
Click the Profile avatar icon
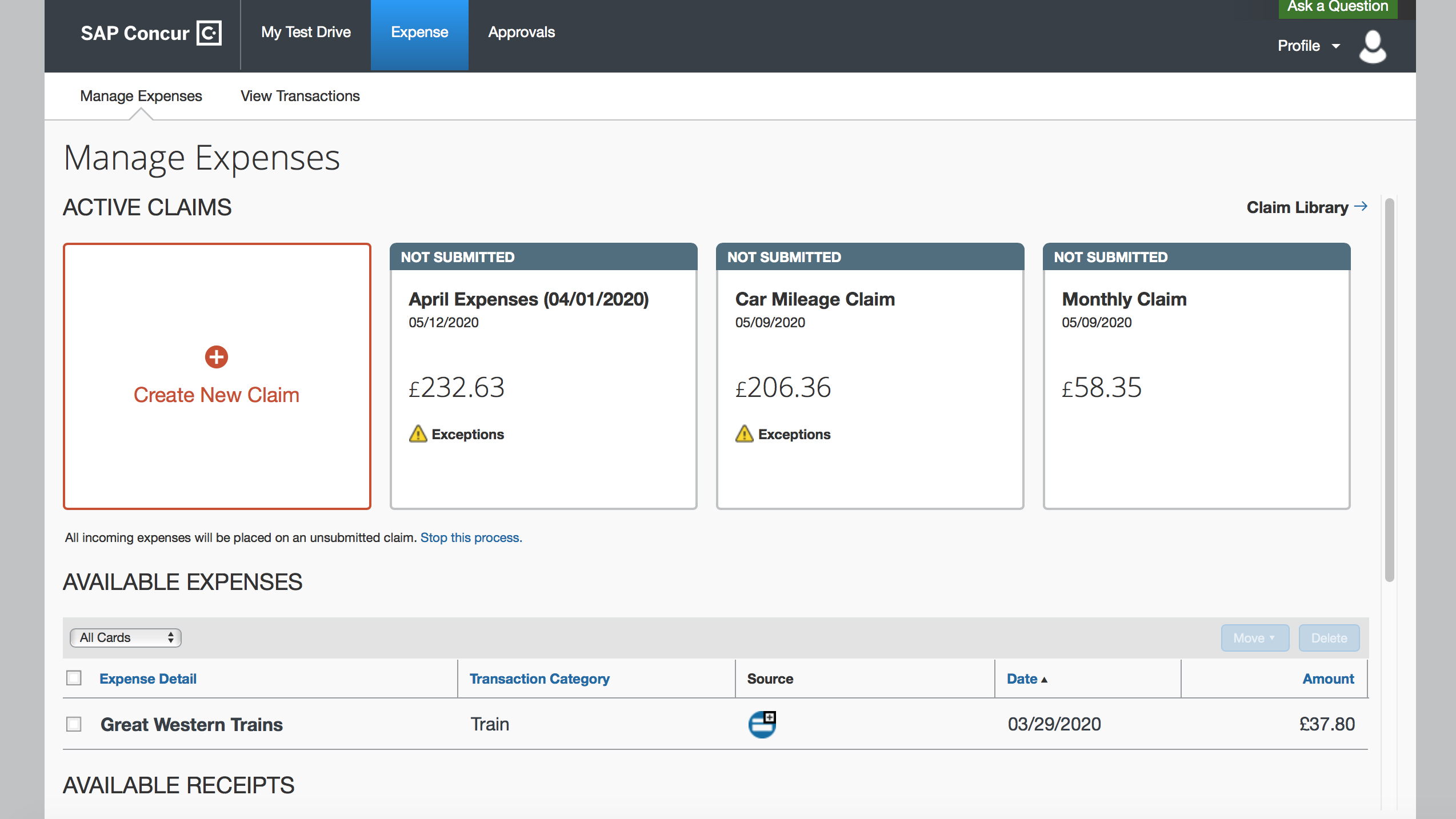[x=1375, y=45]
